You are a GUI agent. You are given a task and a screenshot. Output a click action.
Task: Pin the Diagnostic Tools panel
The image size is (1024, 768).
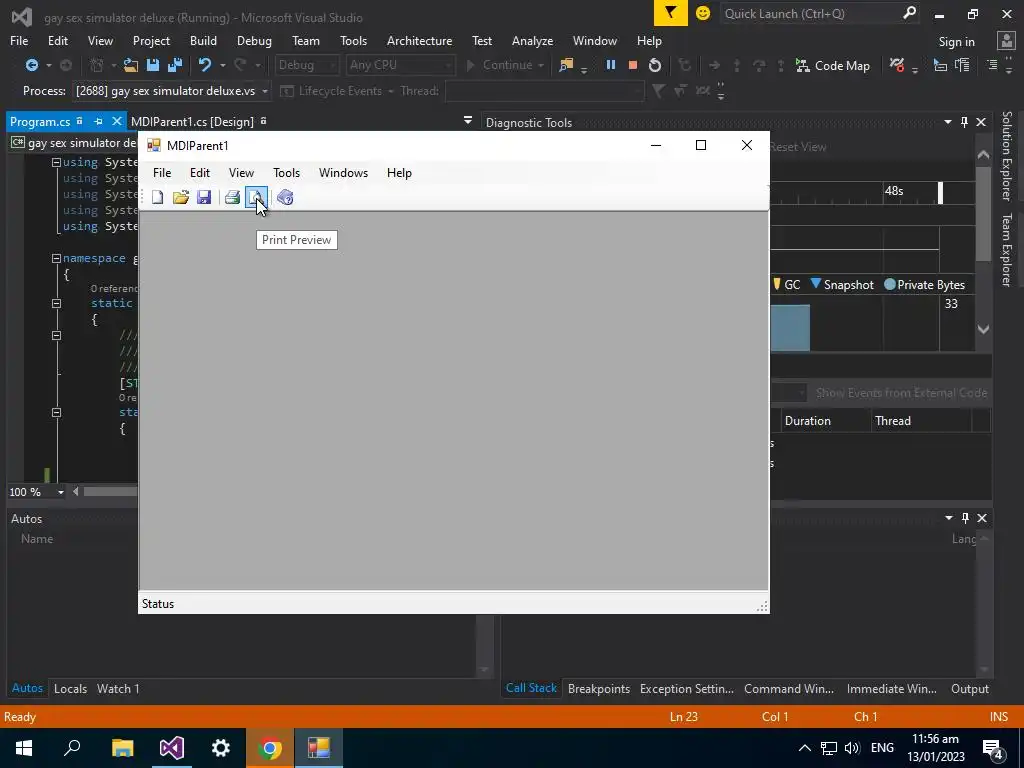(965, 122)
